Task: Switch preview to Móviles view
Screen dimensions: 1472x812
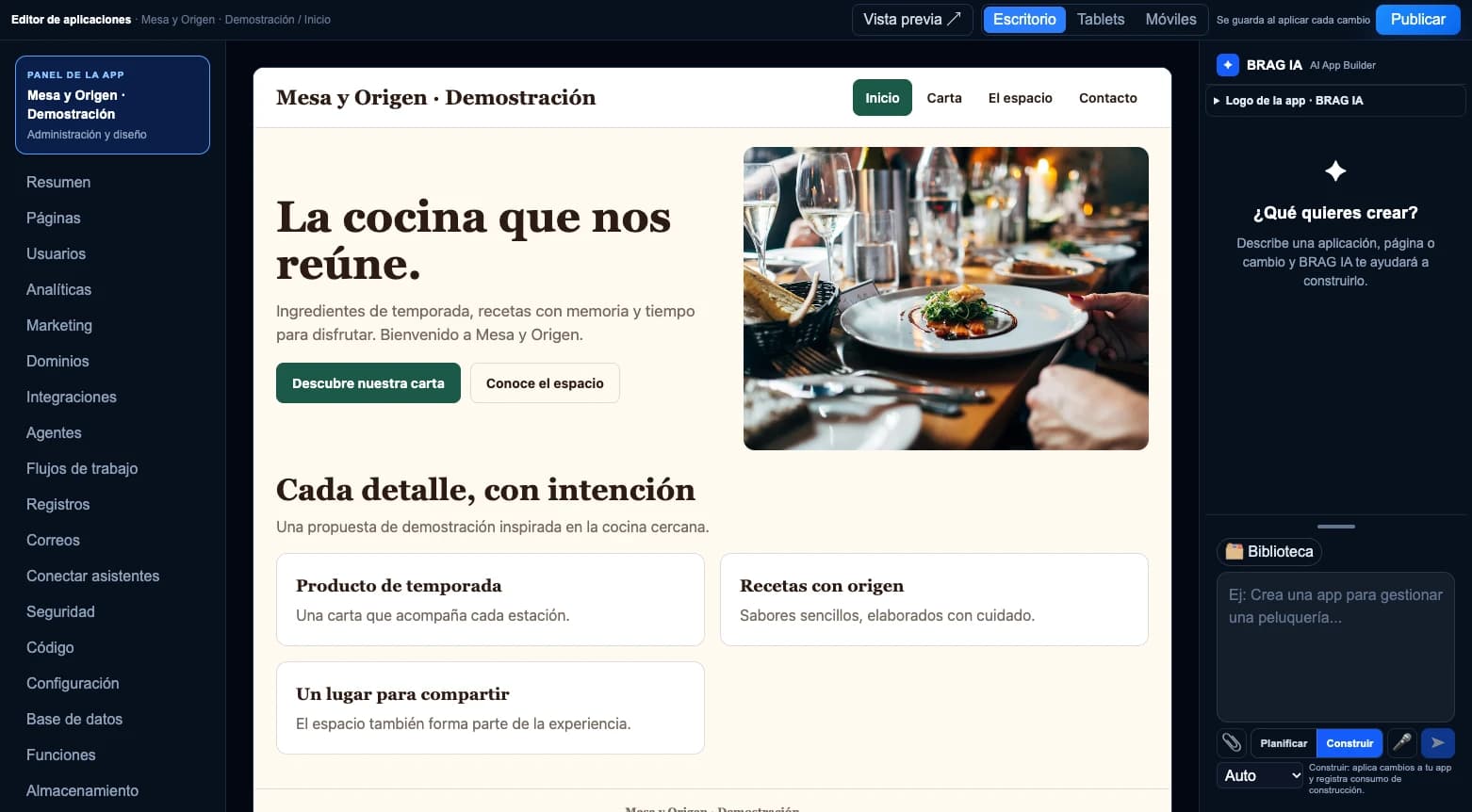Action: (1170, 20)
